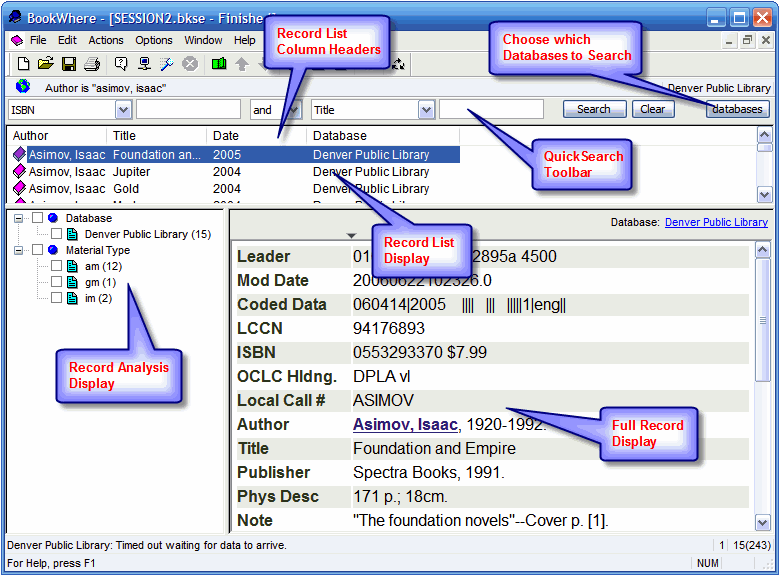Click the grey up arrow toolbar icon
Screen dimensions: 780x576
242,64
